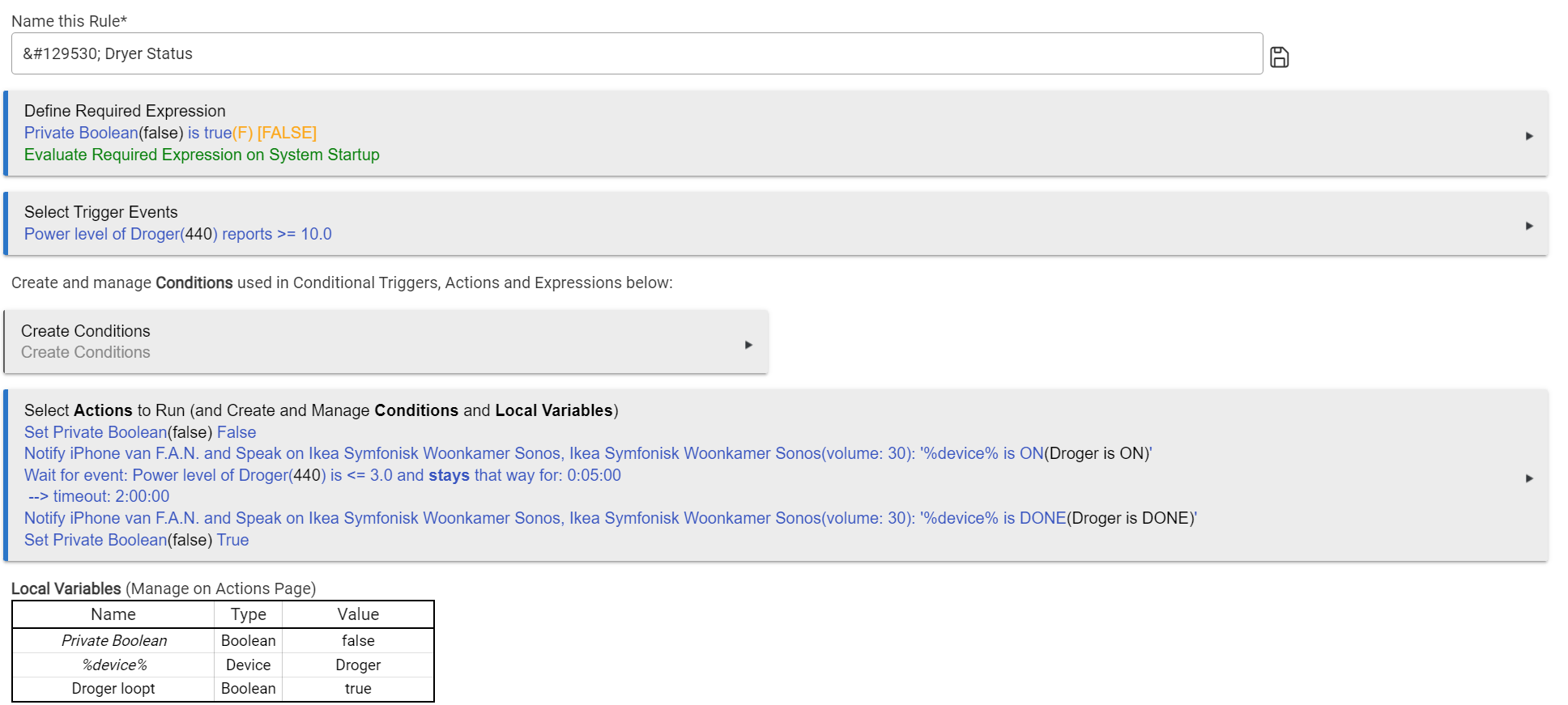Expand Create Conditions with its arrow
The image size is (1568, 705).
748,345
